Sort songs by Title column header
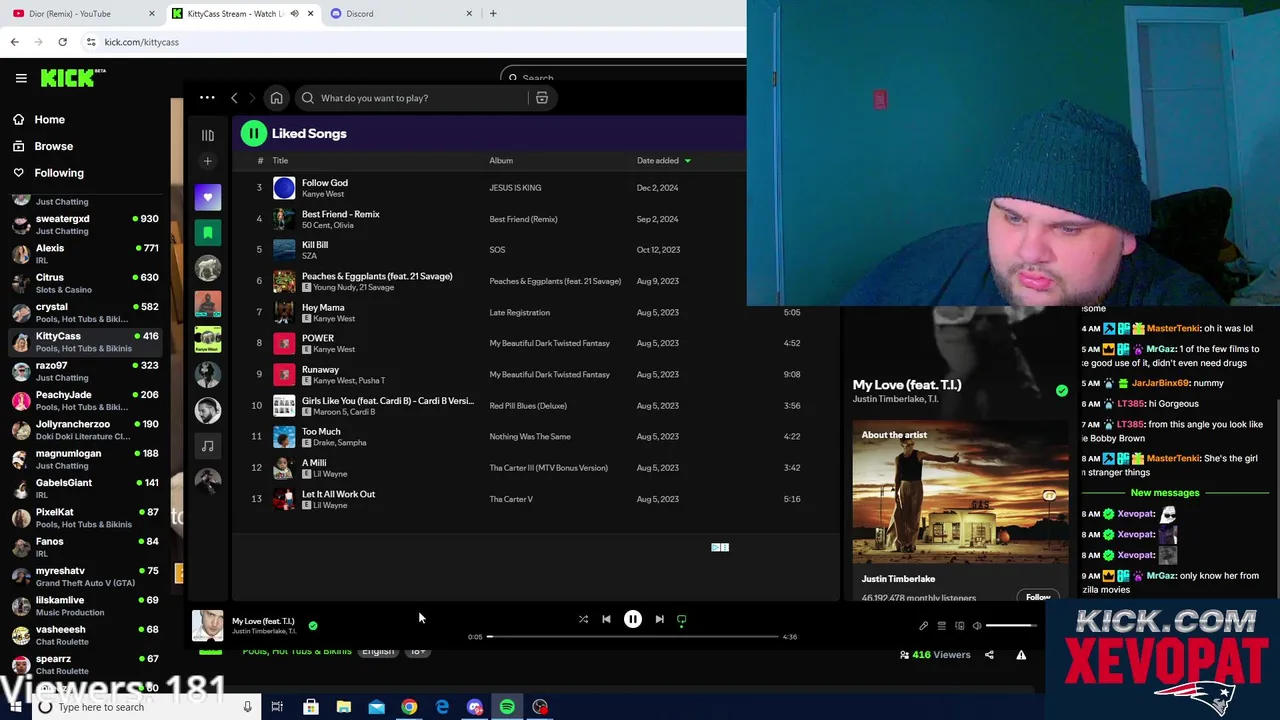This screenshot has height=720, width=1280. 280,160
